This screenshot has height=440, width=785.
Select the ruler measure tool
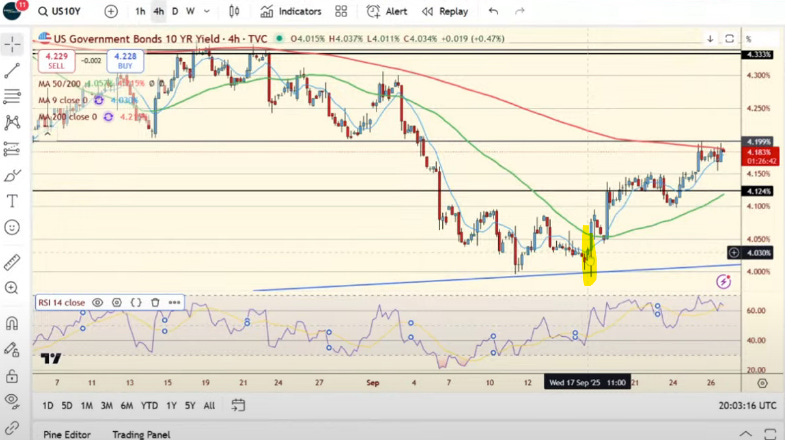pos(12,262)
